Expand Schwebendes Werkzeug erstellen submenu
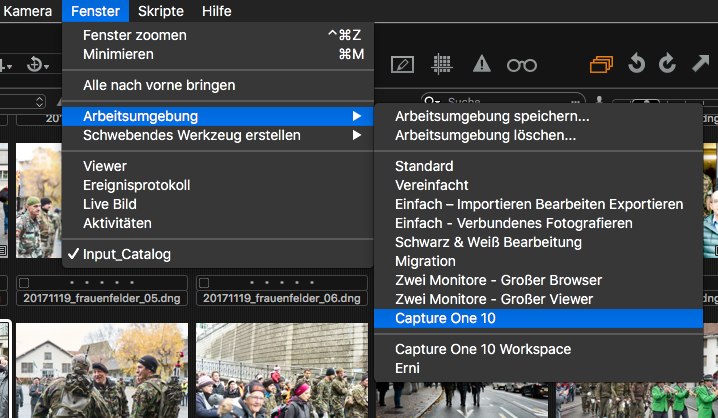The height and width of the screenshot is (418, 718). [218, 136]
